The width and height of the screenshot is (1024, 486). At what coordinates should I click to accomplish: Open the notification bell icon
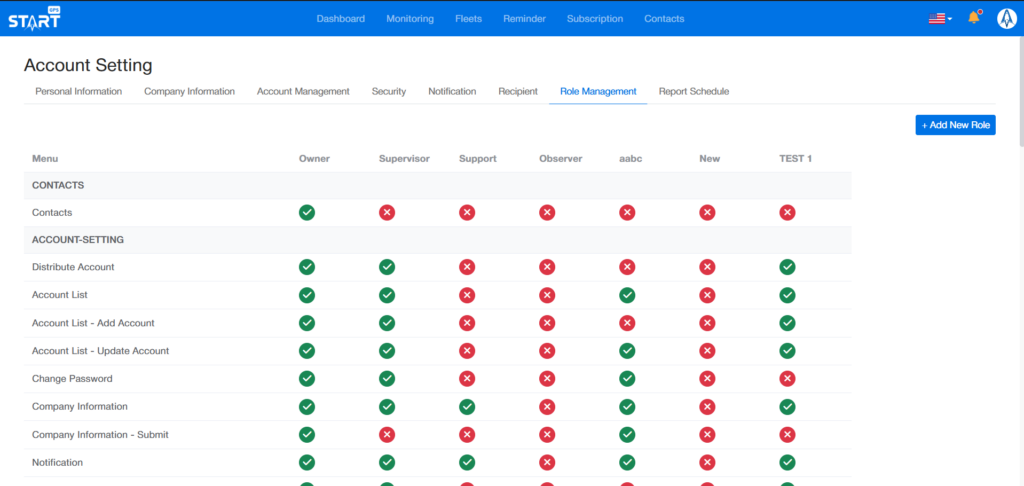(973, 18)
